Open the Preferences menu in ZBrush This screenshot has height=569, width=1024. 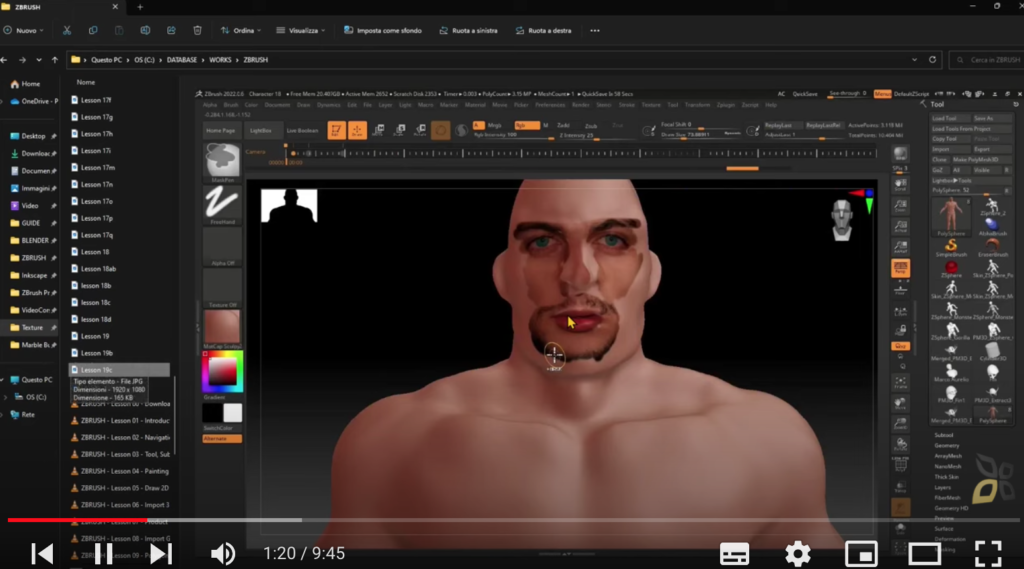coord(550,105)
